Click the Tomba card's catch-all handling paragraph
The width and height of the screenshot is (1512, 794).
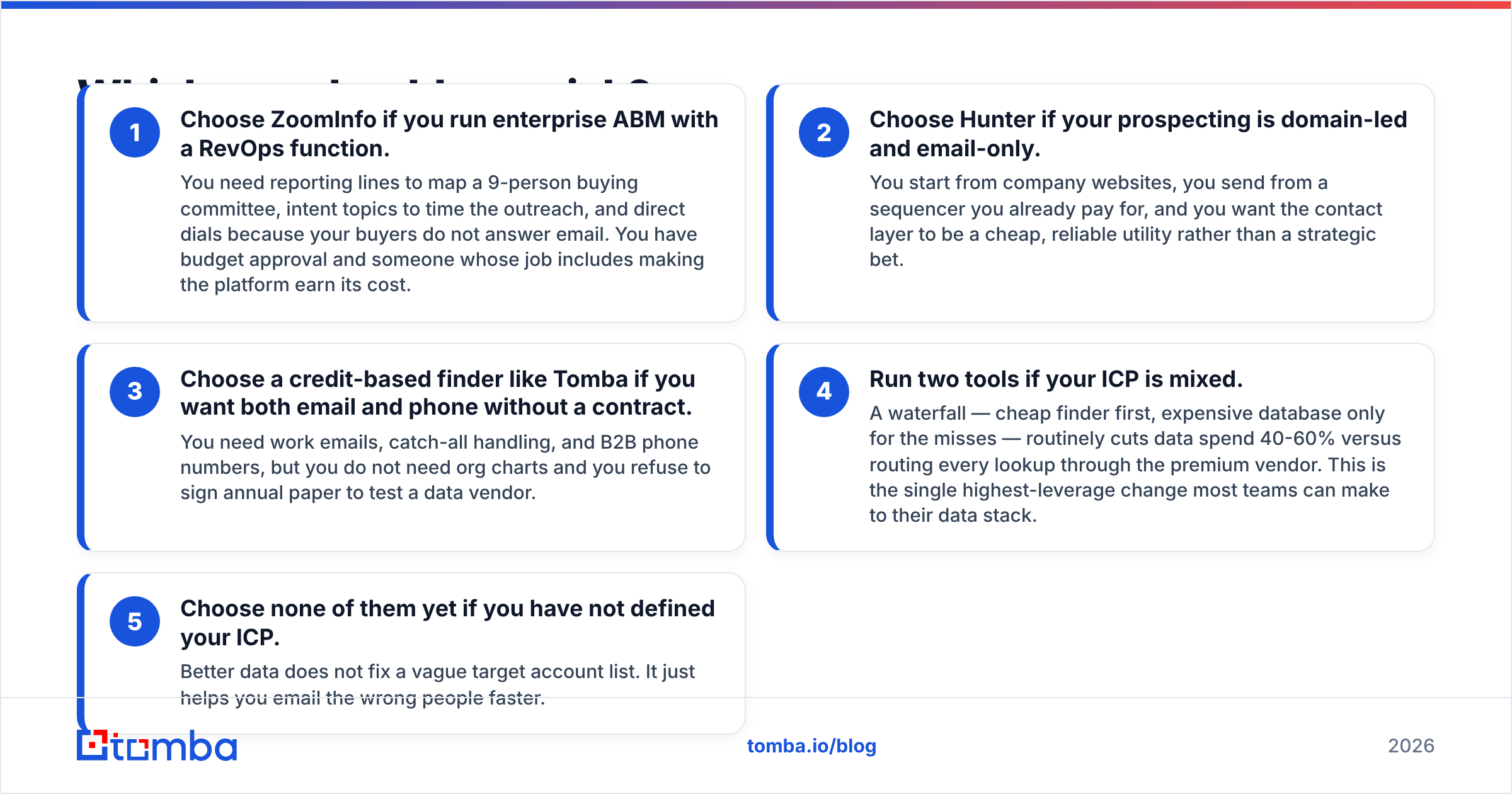(445, 468)
